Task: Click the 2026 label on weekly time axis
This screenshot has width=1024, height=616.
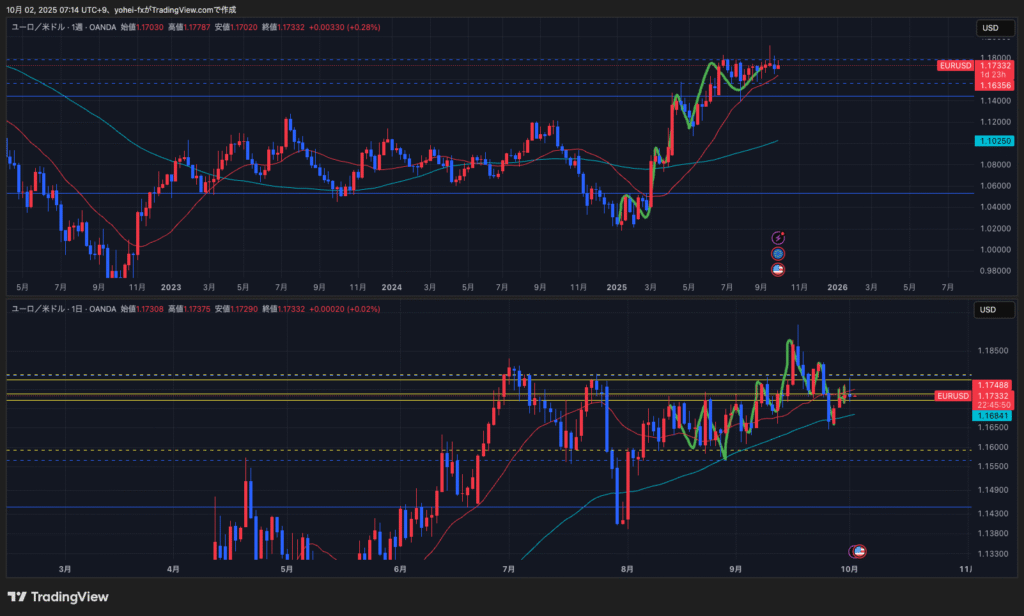Action: 838,287
